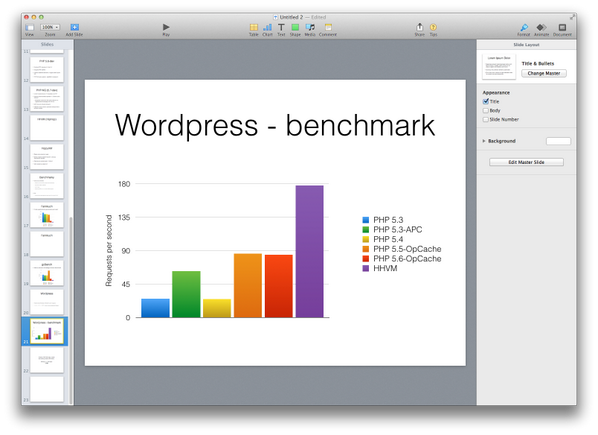Viewport: 598px width, 435px height.
Task: Select slide 17 thumbnail with chart
Action: pyautogui.click(x=47, y=215)
